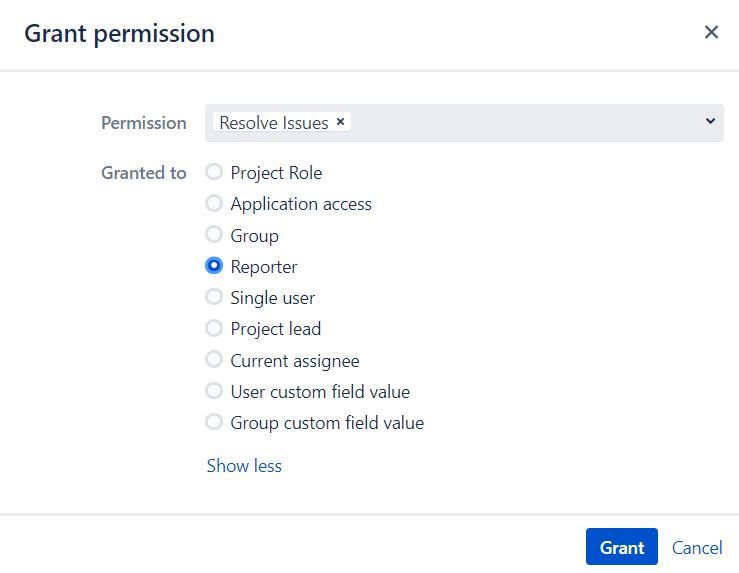Pick the Current assignee radio option
This screenshot has height=573, width=739.
pyautogui.click(x=214, y=360)
